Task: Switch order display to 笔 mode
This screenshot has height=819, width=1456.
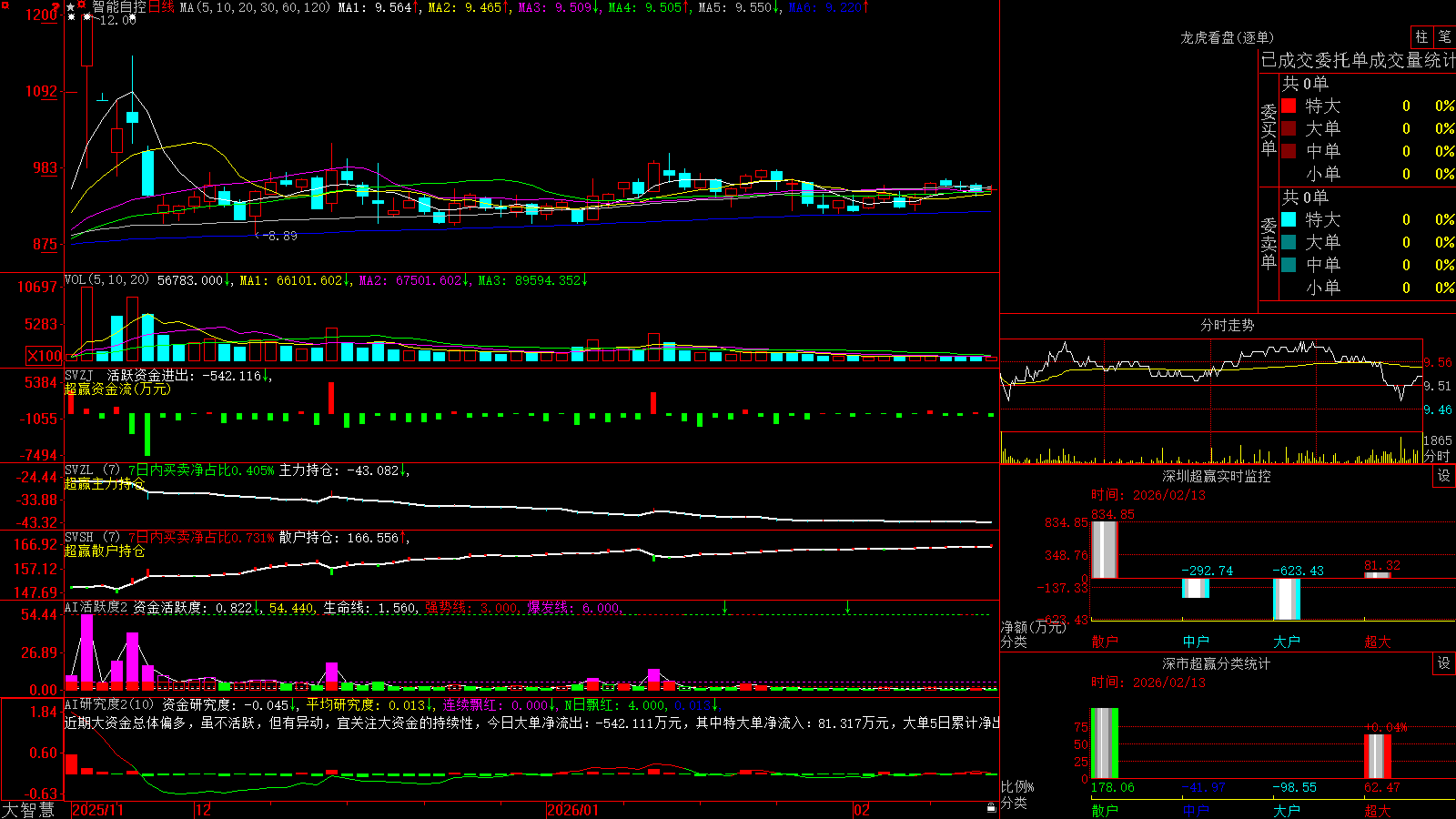Action: (1444, 36)
